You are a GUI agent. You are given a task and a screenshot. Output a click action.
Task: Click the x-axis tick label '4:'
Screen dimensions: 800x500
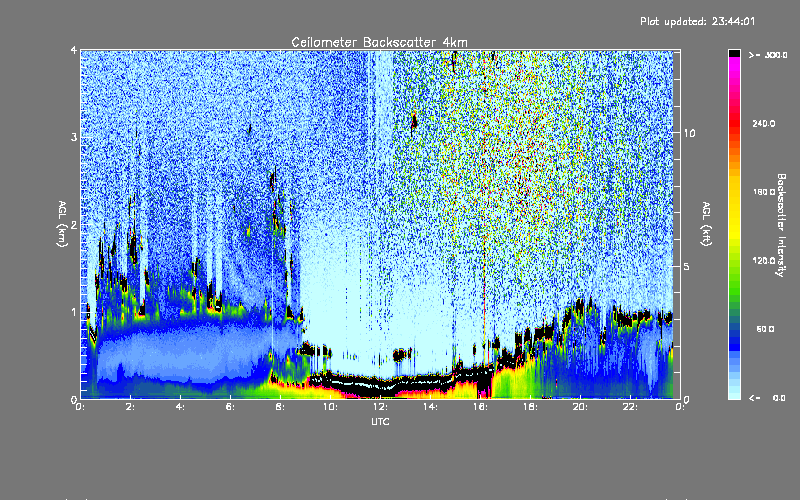point(180,407)
